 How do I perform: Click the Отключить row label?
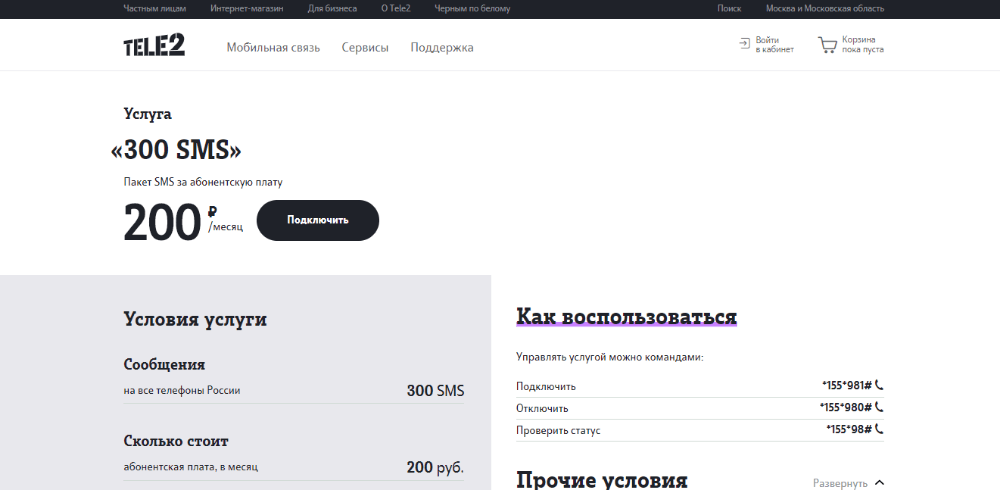tap(542, 408)
